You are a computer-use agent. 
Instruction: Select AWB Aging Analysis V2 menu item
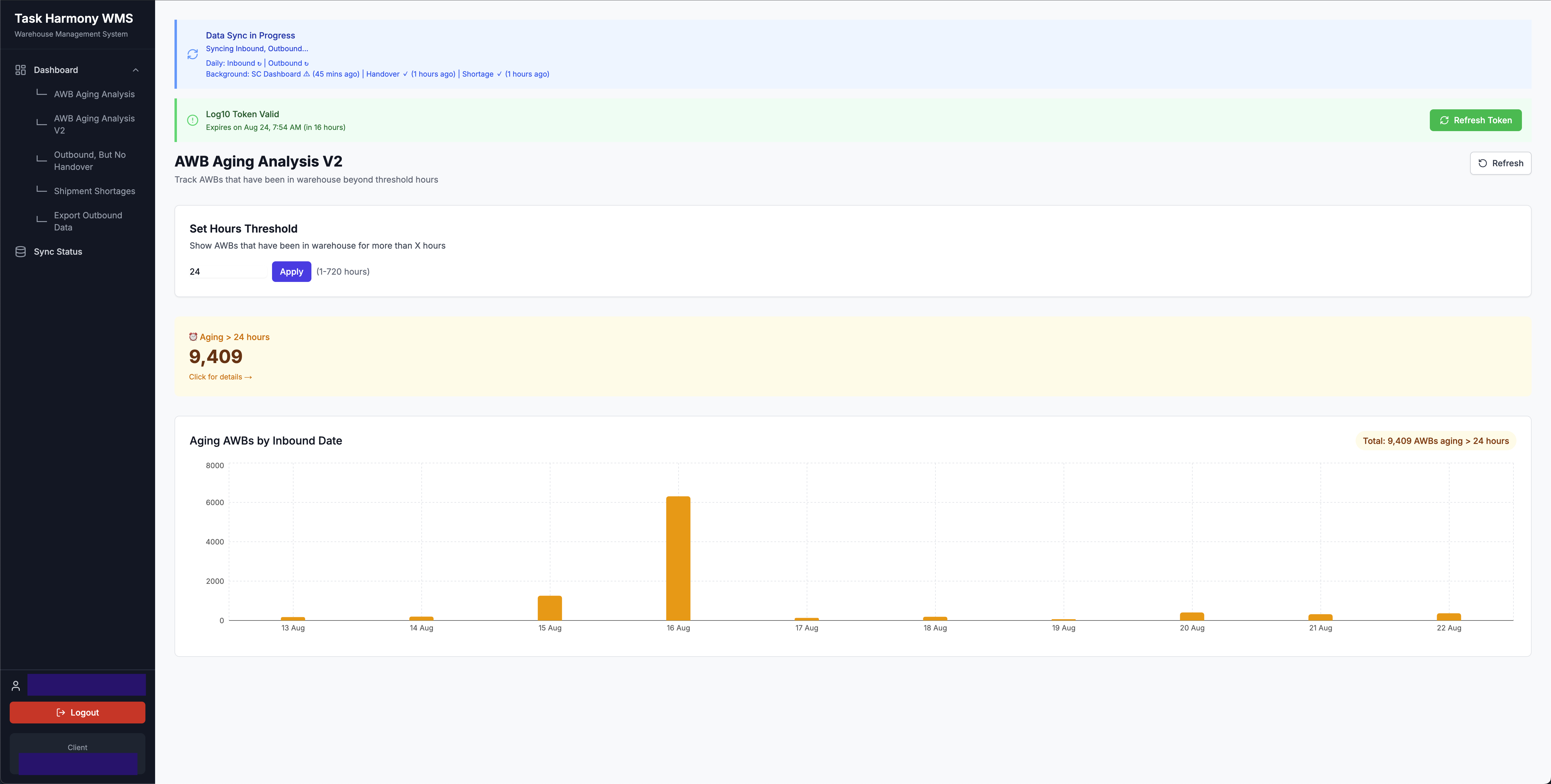[x=94, y=124]
